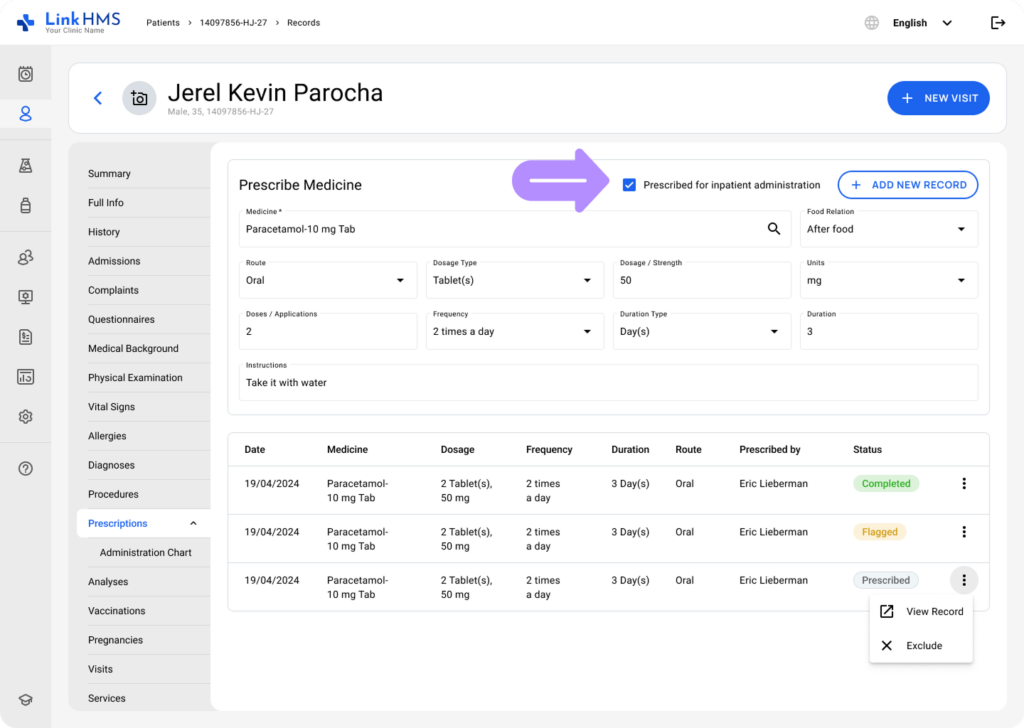
Task: Click the search icon in Medicine field
Action: (773, 229)
